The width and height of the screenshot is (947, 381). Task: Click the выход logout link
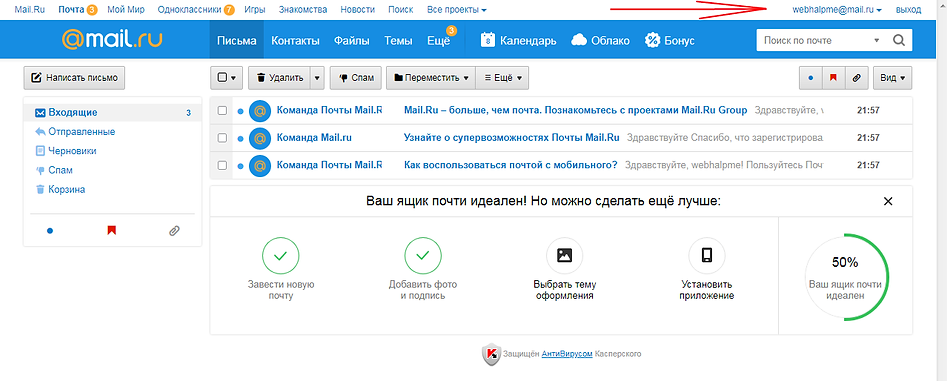[x=908, y=10]
